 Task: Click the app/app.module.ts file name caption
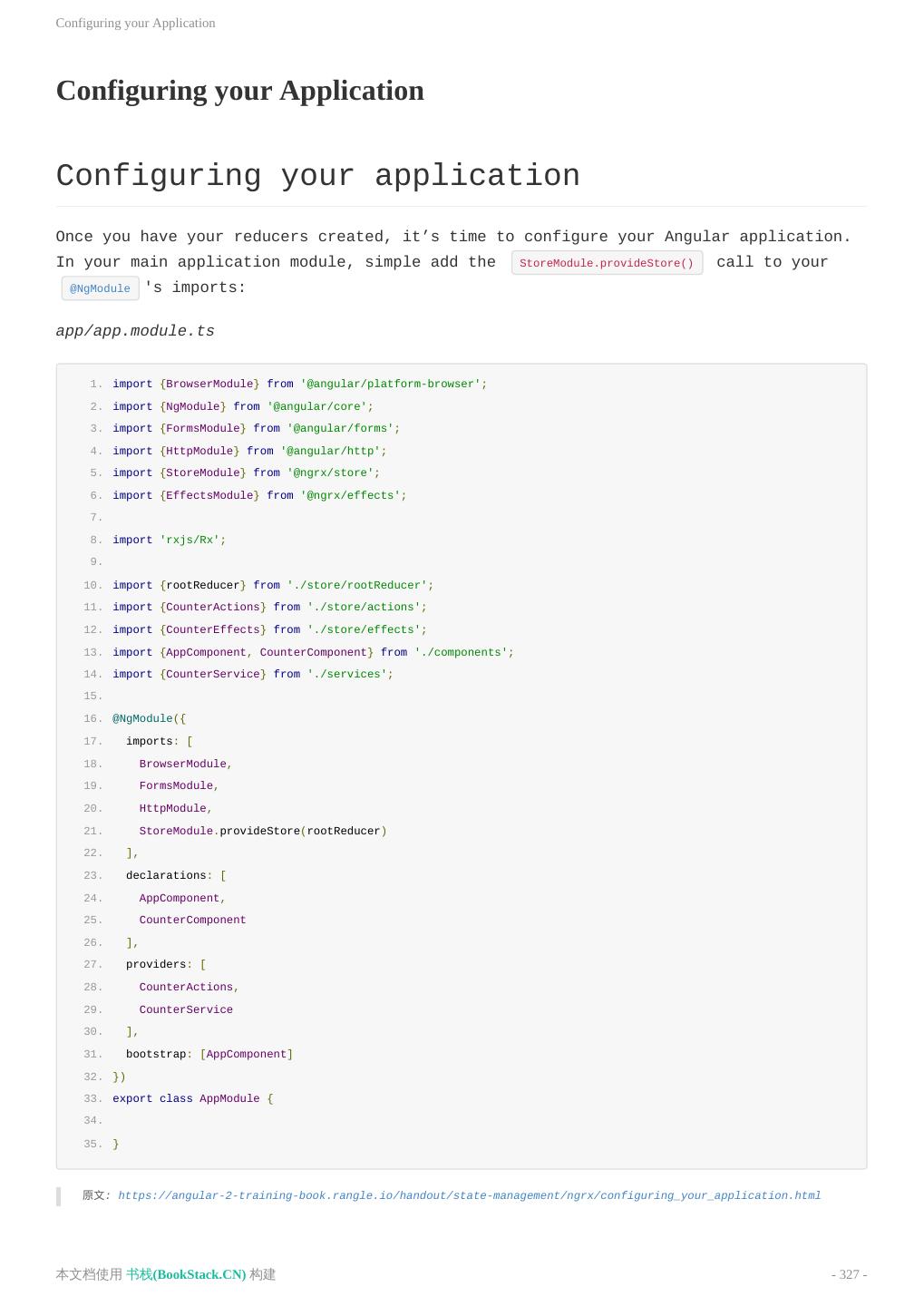click(x=135, y=331)
